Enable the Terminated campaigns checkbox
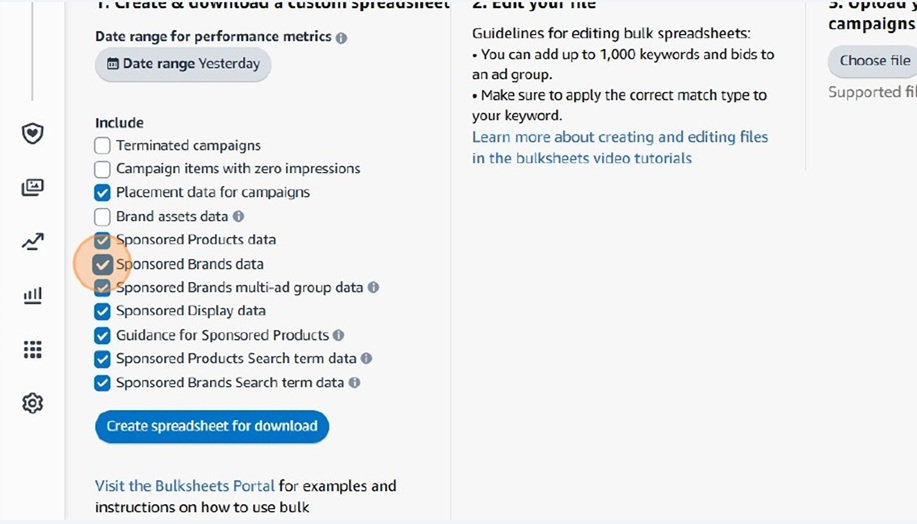The width and height of the screenshot is (917, 524). [102, 145]
